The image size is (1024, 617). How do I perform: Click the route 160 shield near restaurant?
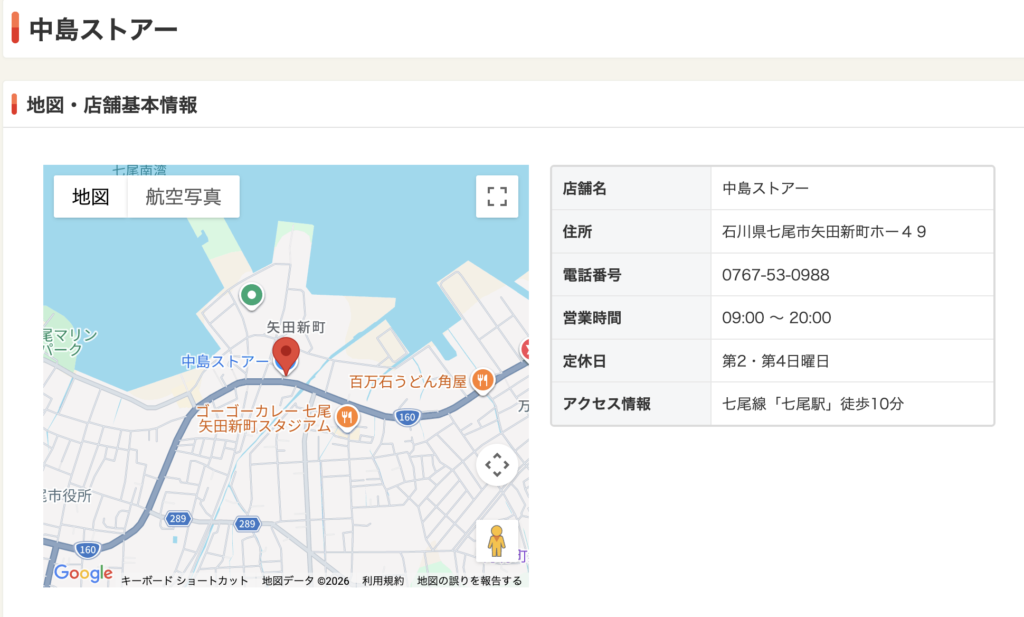[406, 418]
